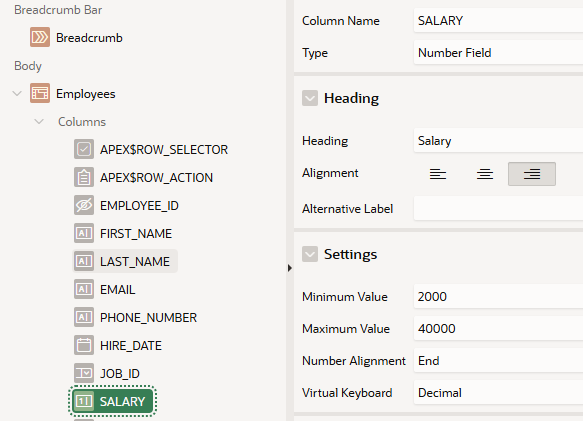Click the Number Alignment property label
This screenshot has height=421, width=583.
(x=354, y=361)
